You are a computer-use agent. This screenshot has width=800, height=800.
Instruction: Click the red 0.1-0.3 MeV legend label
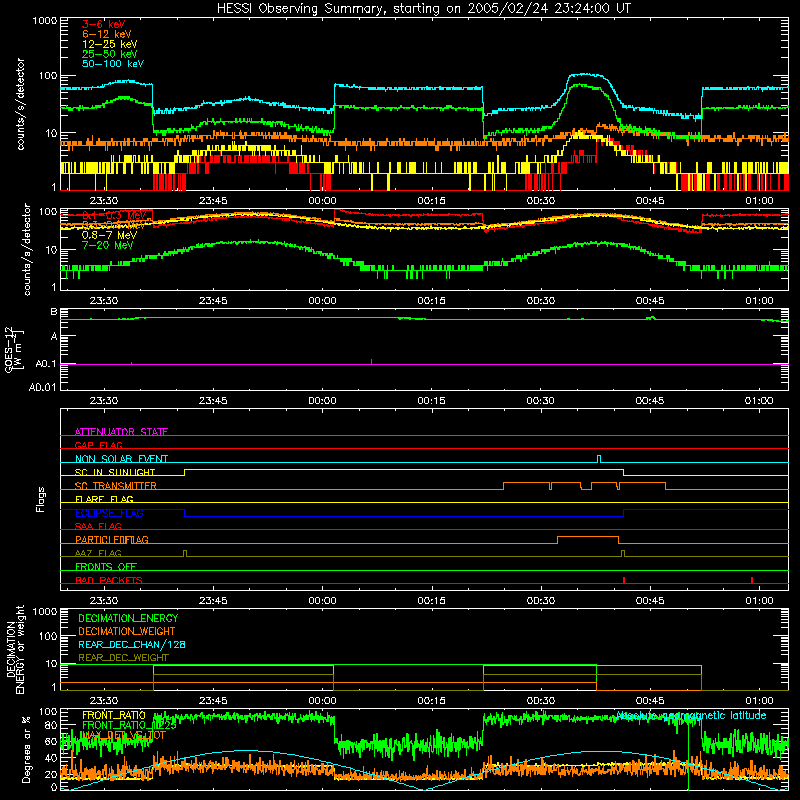tap(113, 215)
